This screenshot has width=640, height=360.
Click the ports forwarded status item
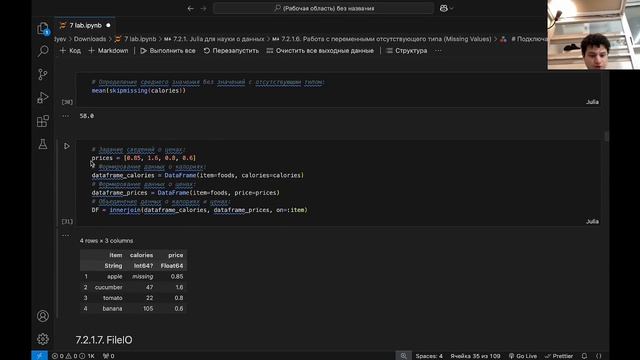(x=109, y=356)
